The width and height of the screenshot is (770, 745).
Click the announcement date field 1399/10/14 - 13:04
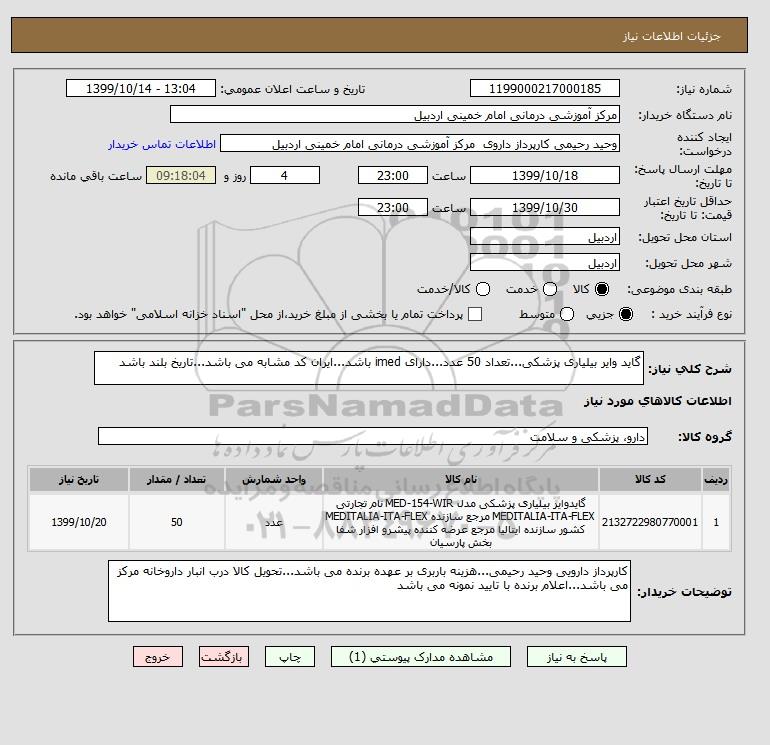[141, 88]
